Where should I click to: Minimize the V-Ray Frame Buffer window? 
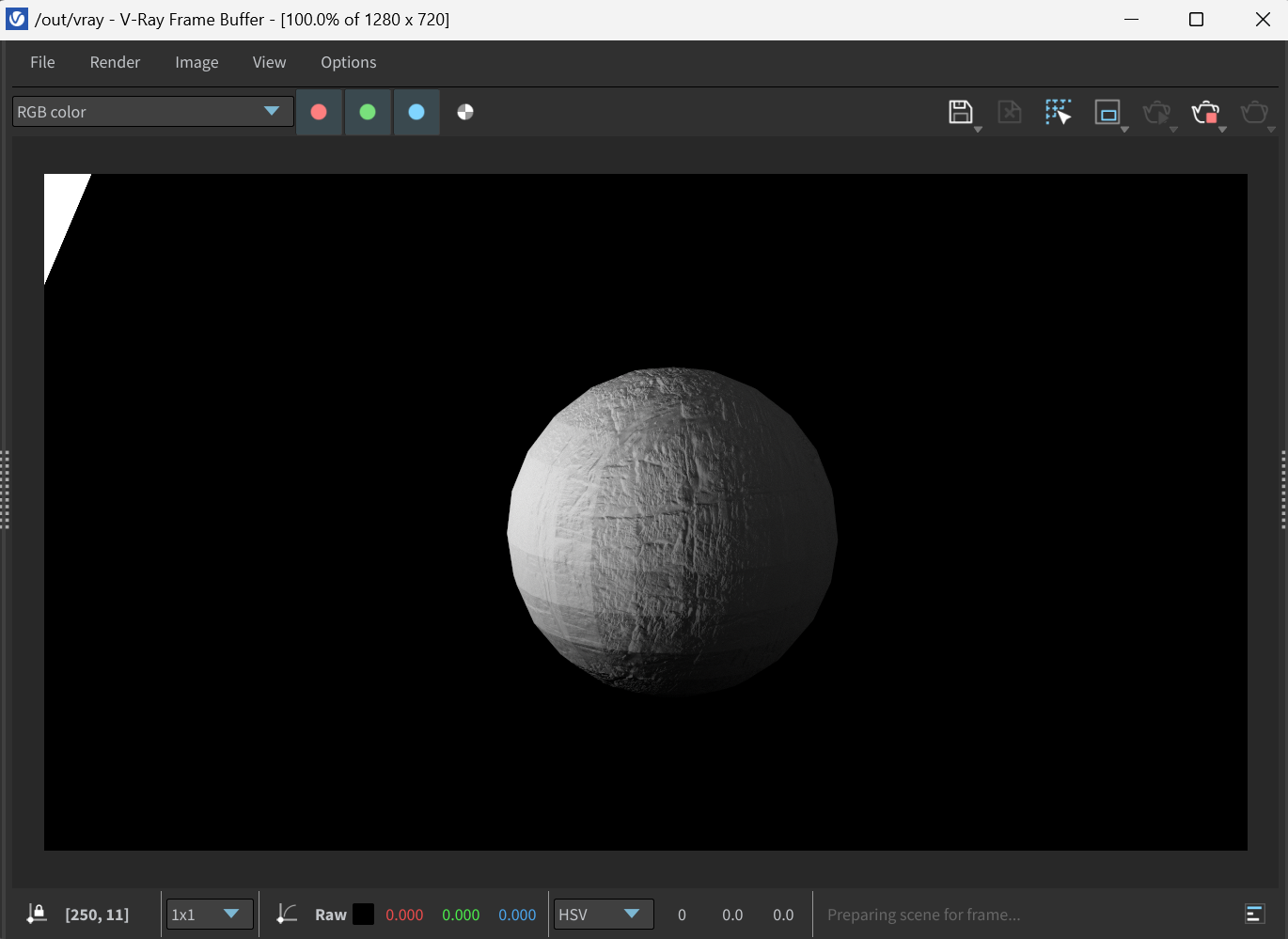1131,20
